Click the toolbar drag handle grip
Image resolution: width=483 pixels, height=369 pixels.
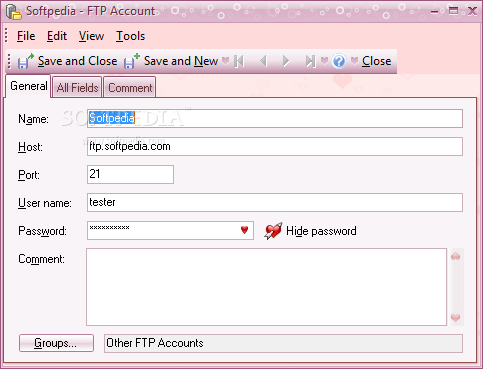point(9,61)
